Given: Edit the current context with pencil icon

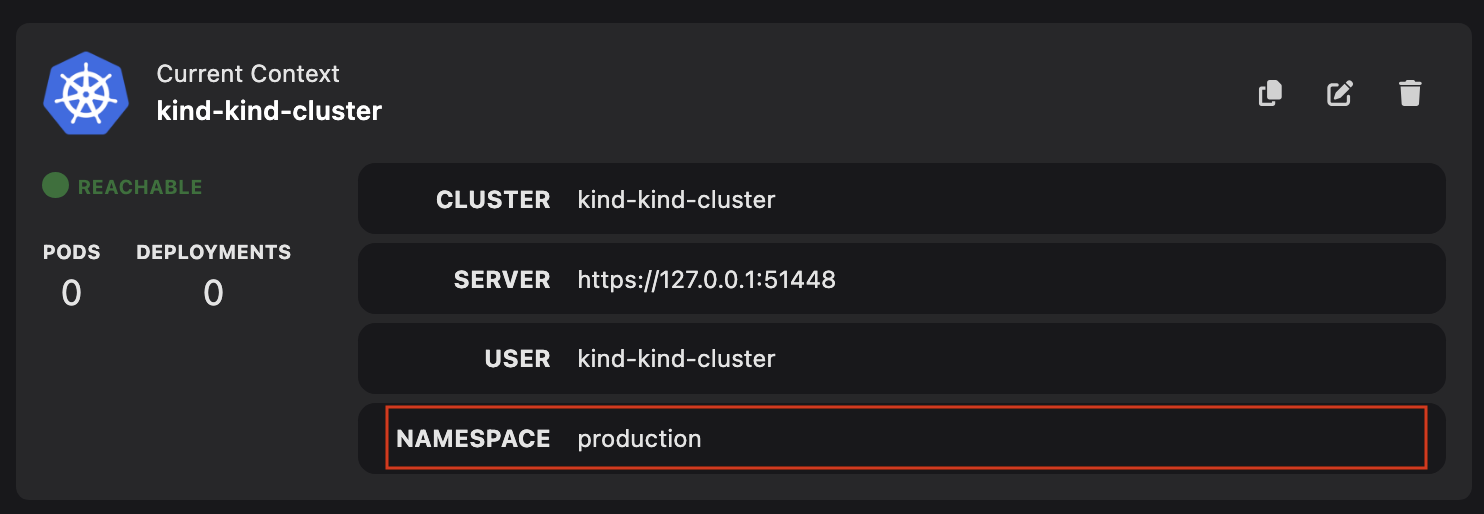Looking at the screenshot, I should (x=1340, y=94).
